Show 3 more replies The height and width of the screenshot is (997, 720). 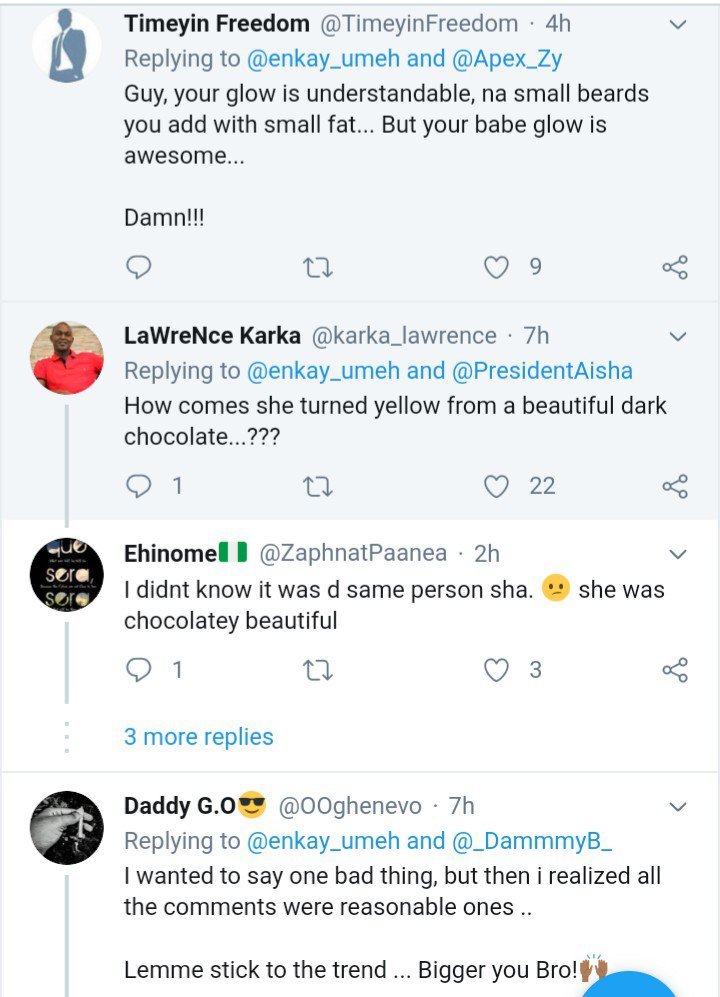point(198,737)
